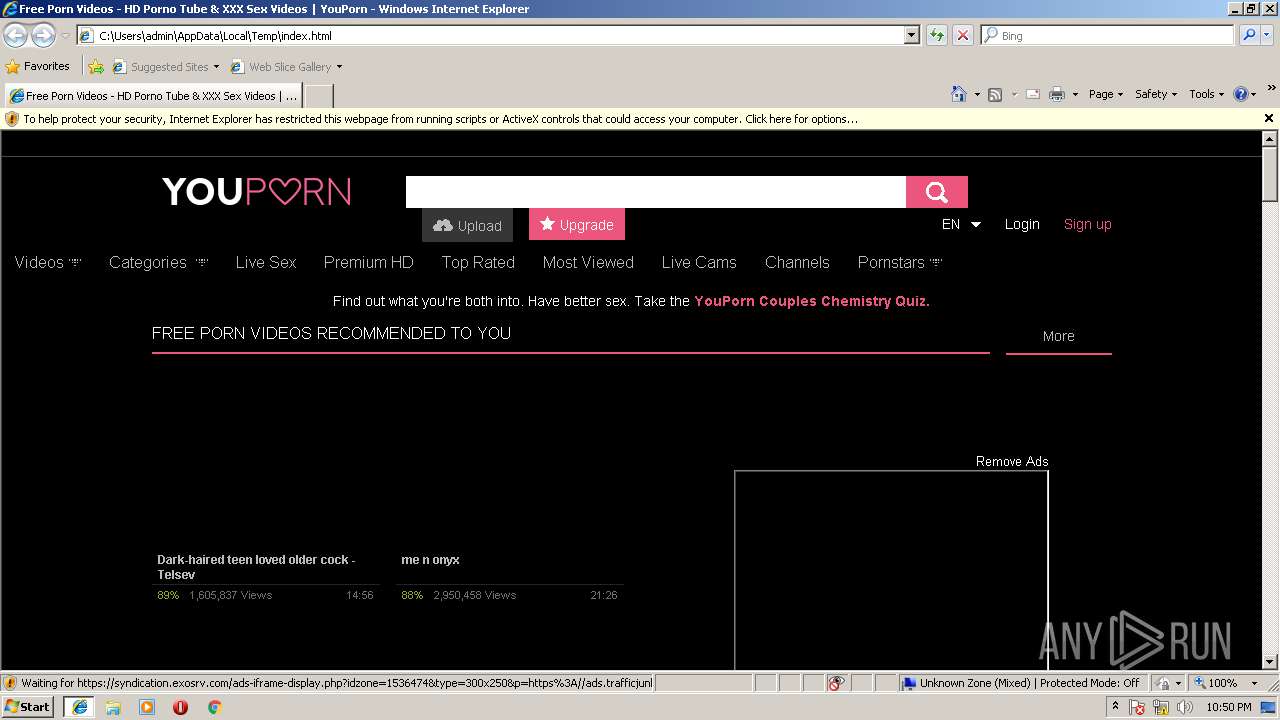Open Internet Explorer from the taskbar

click(80, 707)
